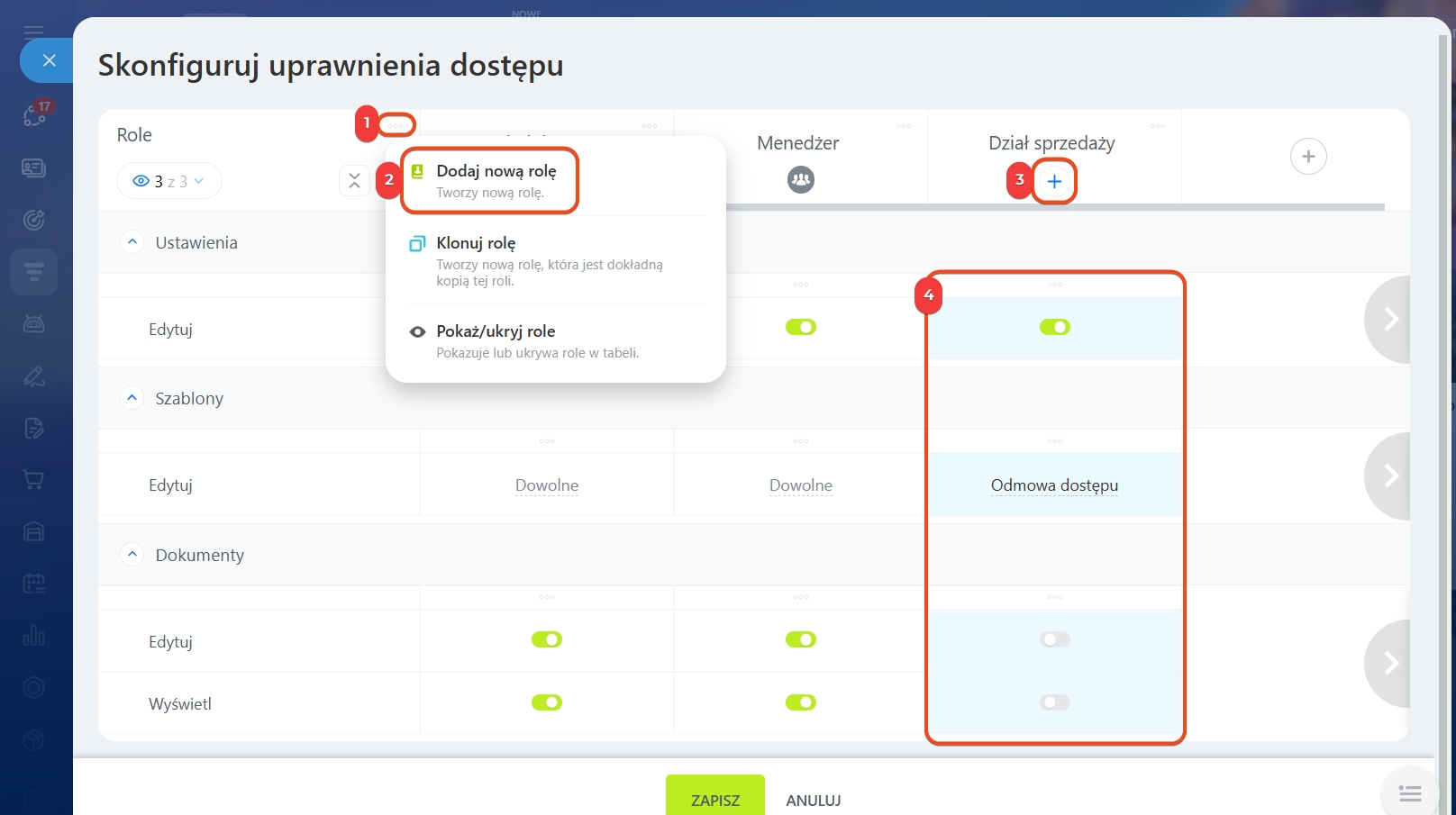Open the list menu icon at bottom right
This screenshot has width=1456, height=815.
(1409, 793)
